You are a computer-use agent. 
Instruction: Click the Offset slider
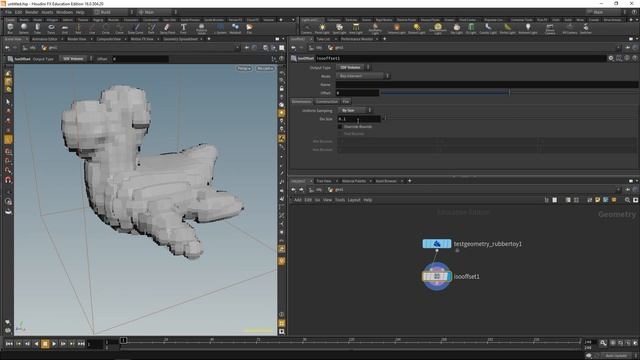coord(509,93)
